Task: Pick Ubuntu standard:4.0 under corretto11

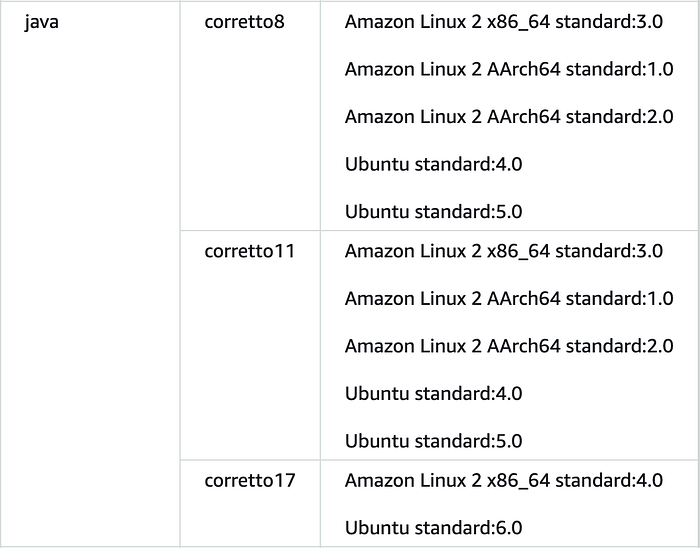Action: pyautogui.click(x=433, y=393)
